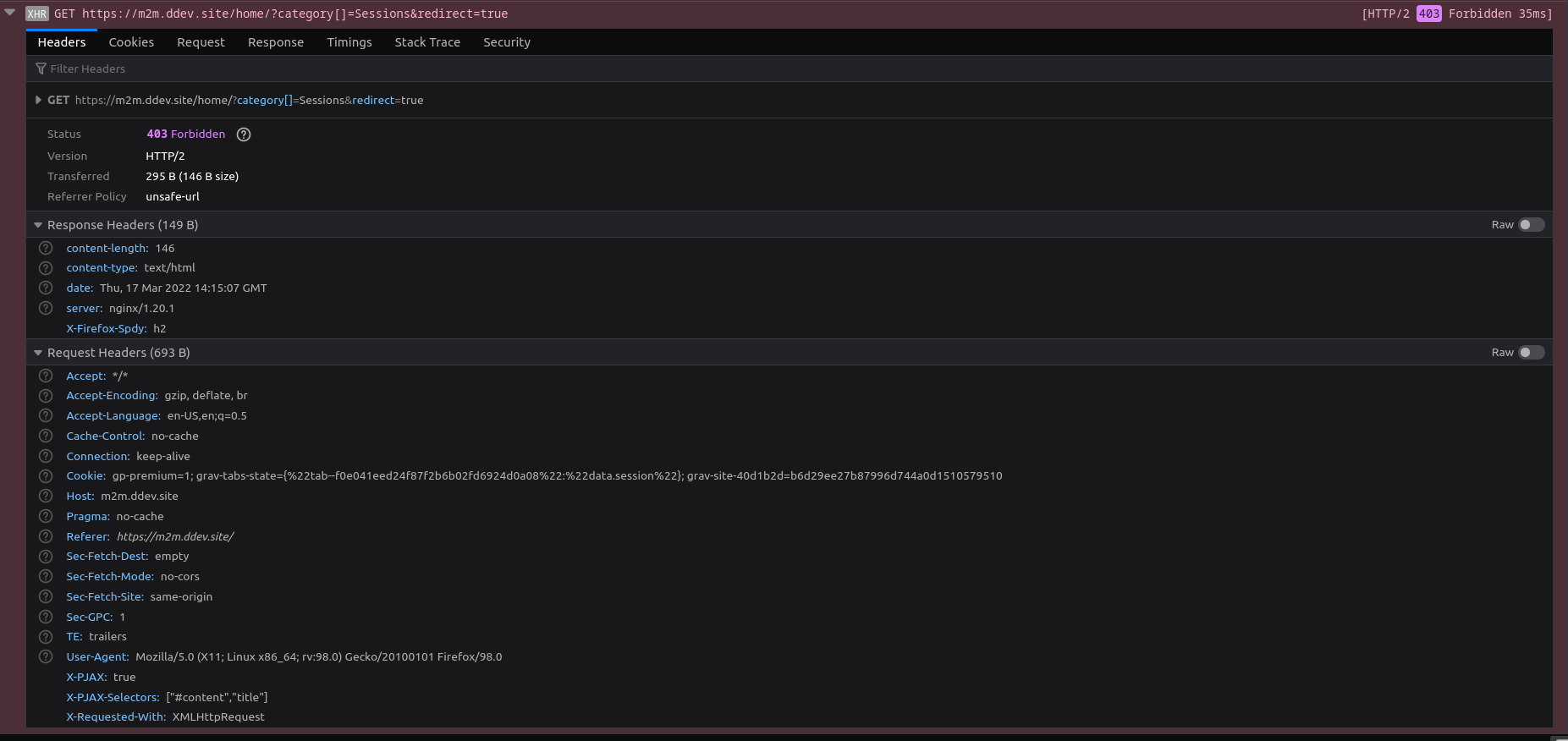
Task: Click help icon beside the content-length header
Action: [x=46, y=248]
